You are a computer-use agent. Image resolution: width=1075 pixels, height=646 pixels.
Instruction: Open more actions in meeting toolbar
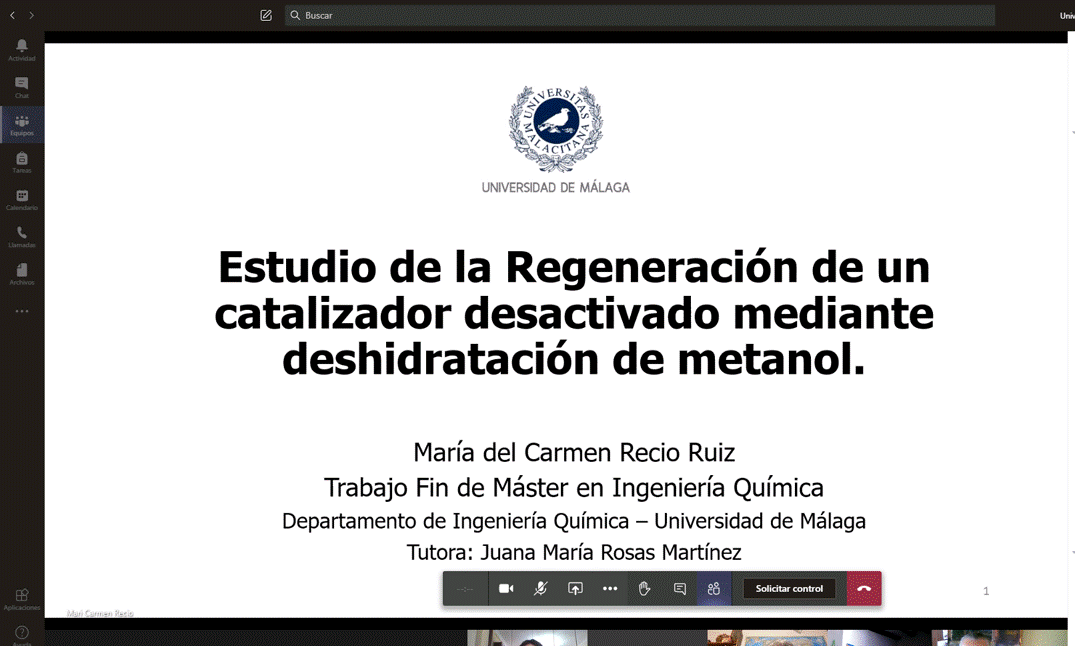(x=609, y=588)
